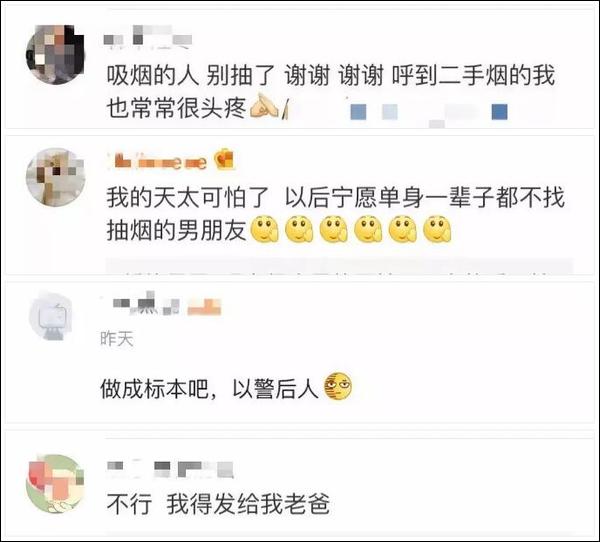Screen dimensions: 600x542
Task: Open the watermelon-colored avatar of last commenter
Action: pos(55,484)
